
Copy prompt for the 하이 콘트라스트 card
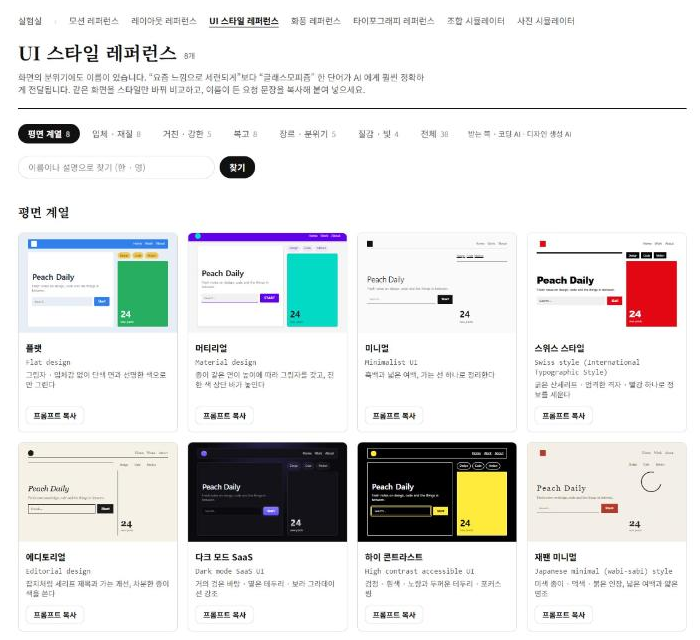394,615
